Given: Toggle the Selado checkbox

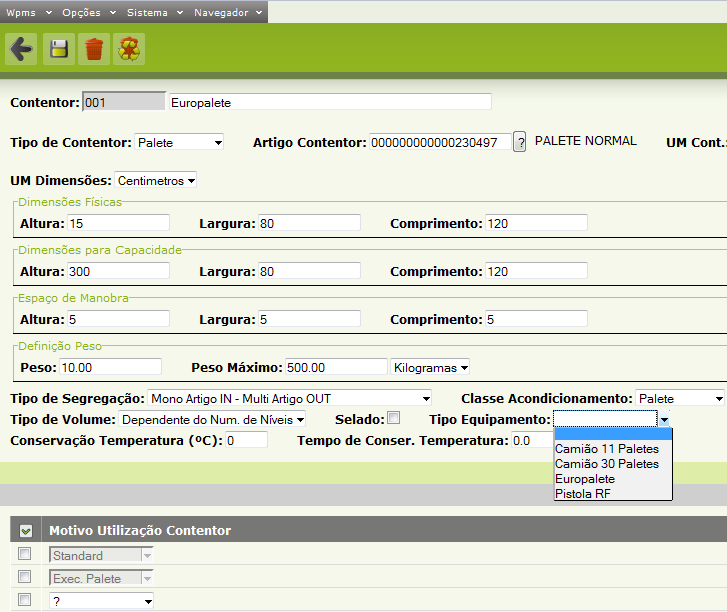Looking at the screenshot, I should point(394,418).
